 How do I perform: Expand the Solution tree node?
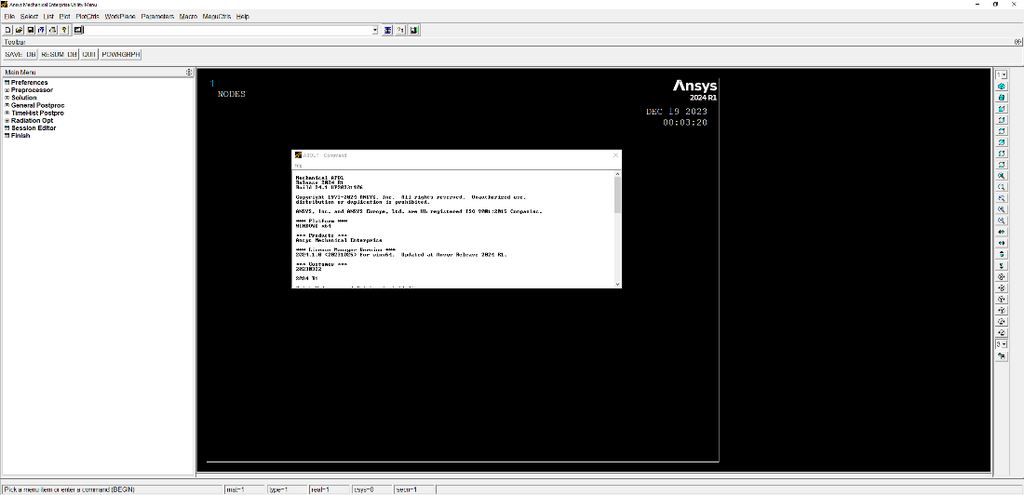pos(7,98)
